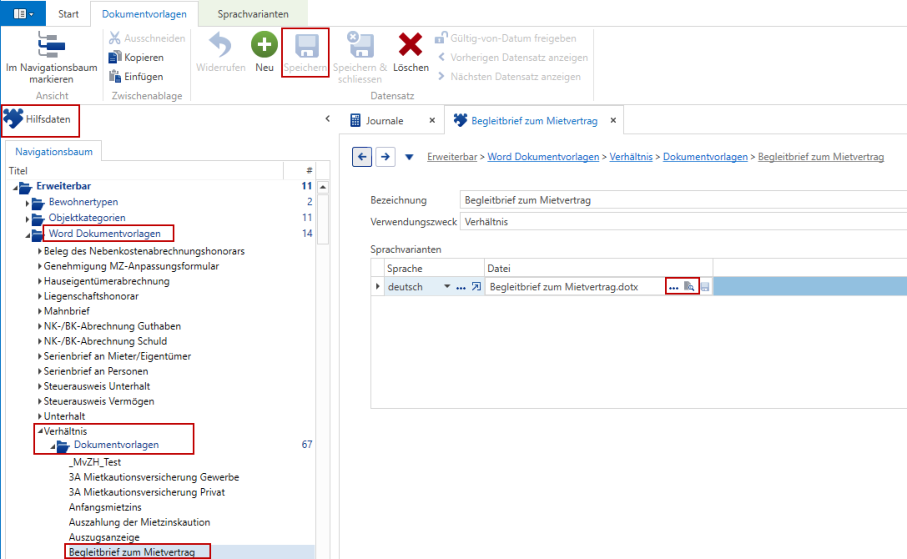Open the Hilfsdaten puzzle module

click(x=38, y=119)
